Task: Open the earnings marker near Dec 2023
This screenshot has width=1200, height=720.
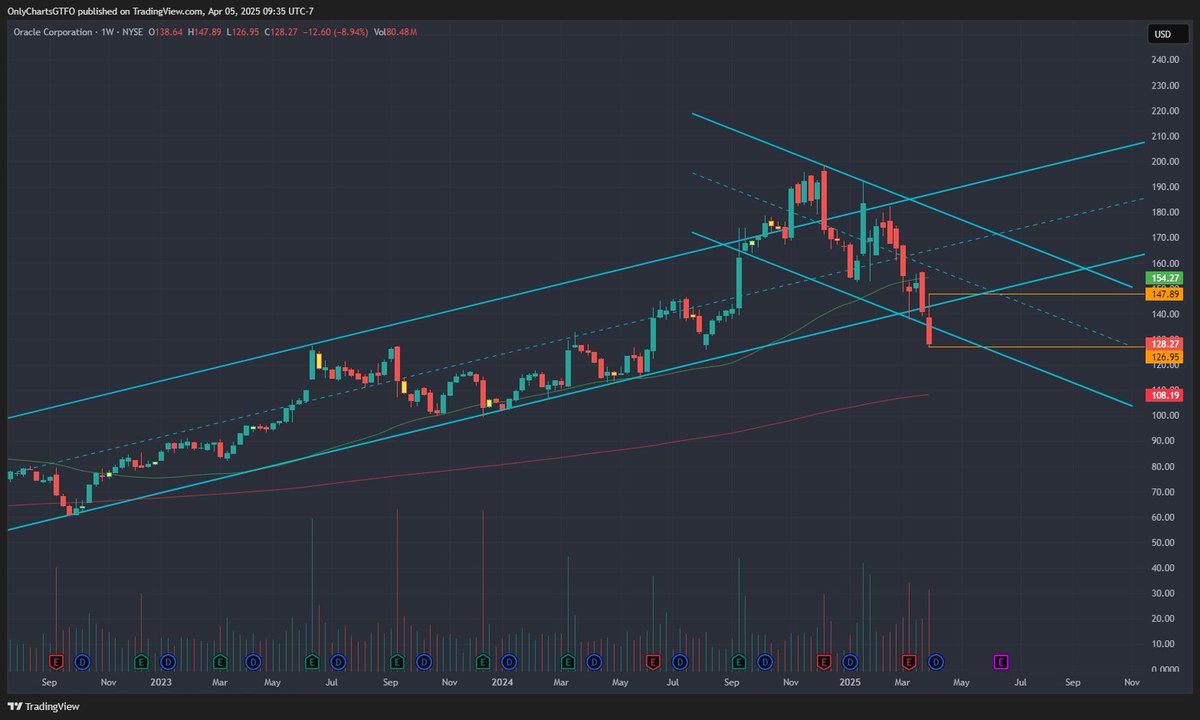Action: coord(483,661)
